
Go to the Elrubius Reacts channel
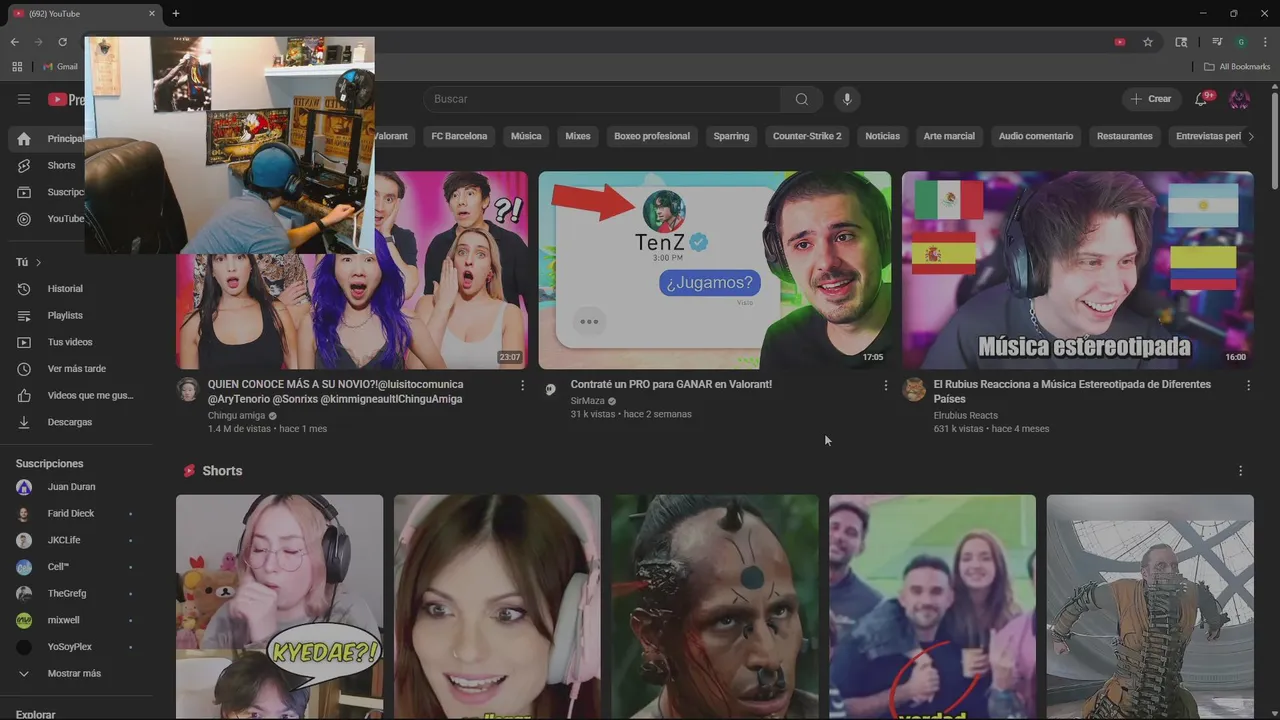coord(966,415)
